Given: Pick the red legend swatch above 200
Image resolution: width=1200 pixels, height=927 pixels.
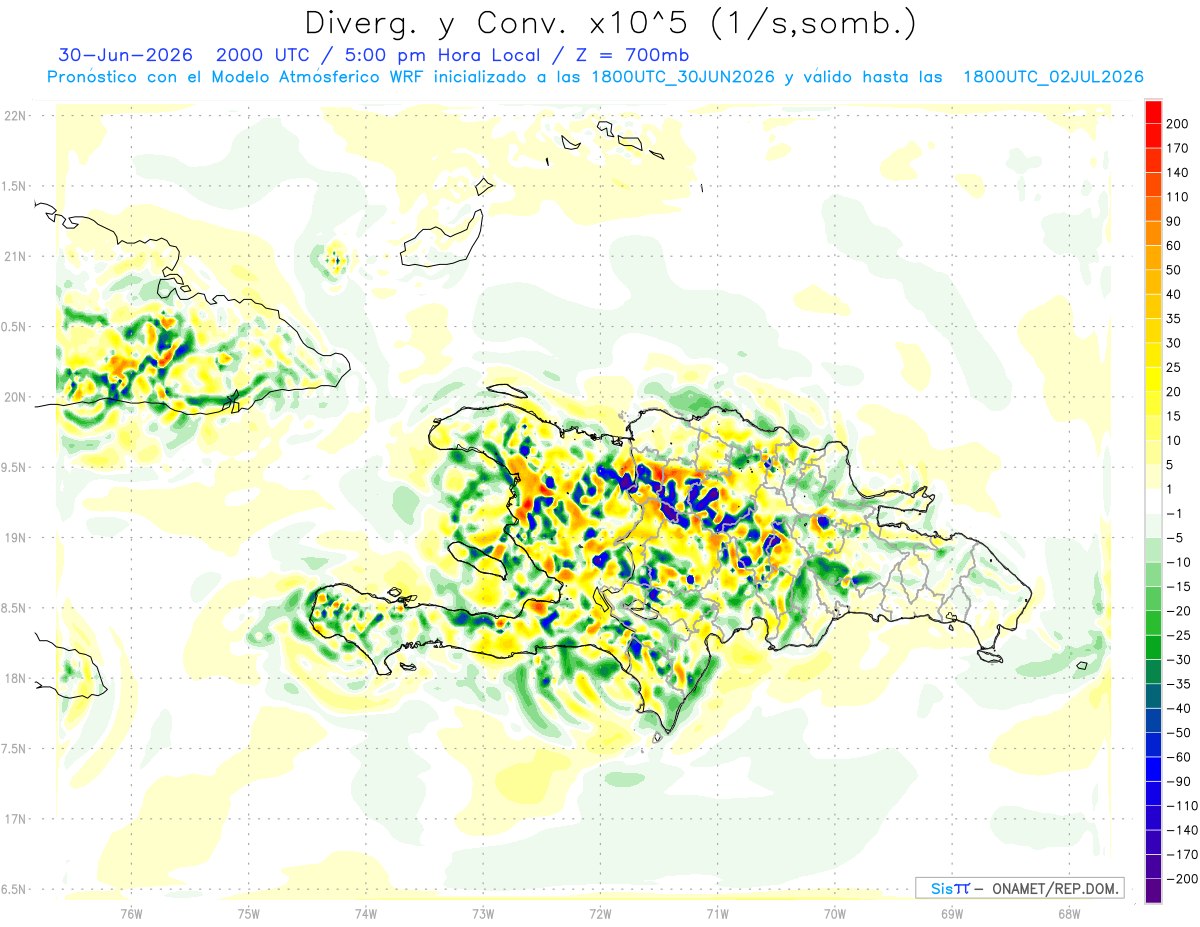Looking at the screenshot, I should tap(1153, 112).
